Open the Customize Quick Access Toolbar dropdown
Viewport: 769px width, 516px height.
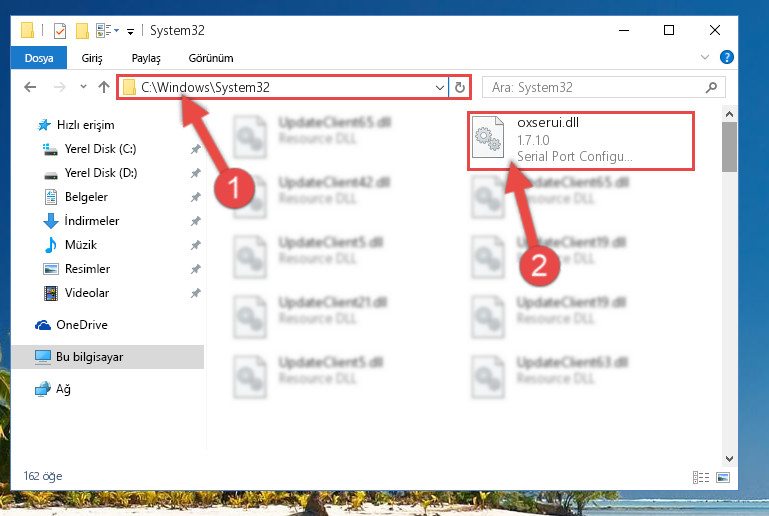[x=130, y=32]
